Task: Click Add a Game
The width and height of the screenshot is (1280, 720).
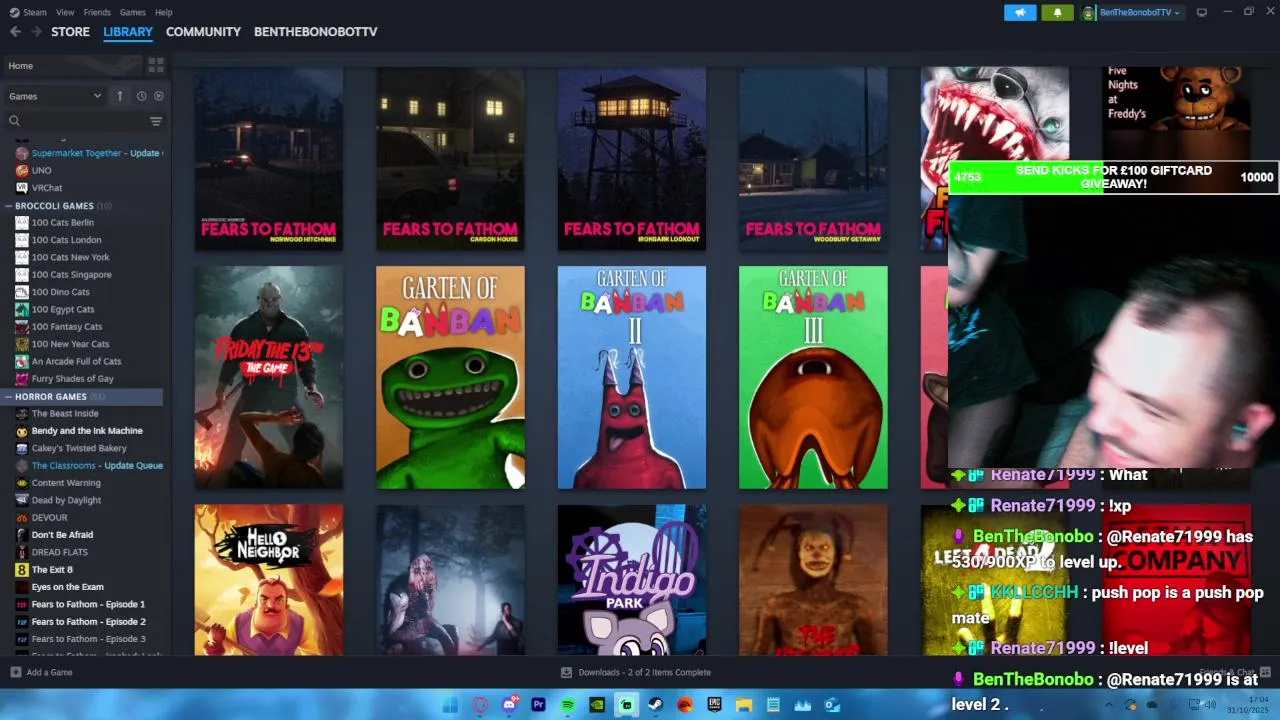Action: [x=41, y=672]
